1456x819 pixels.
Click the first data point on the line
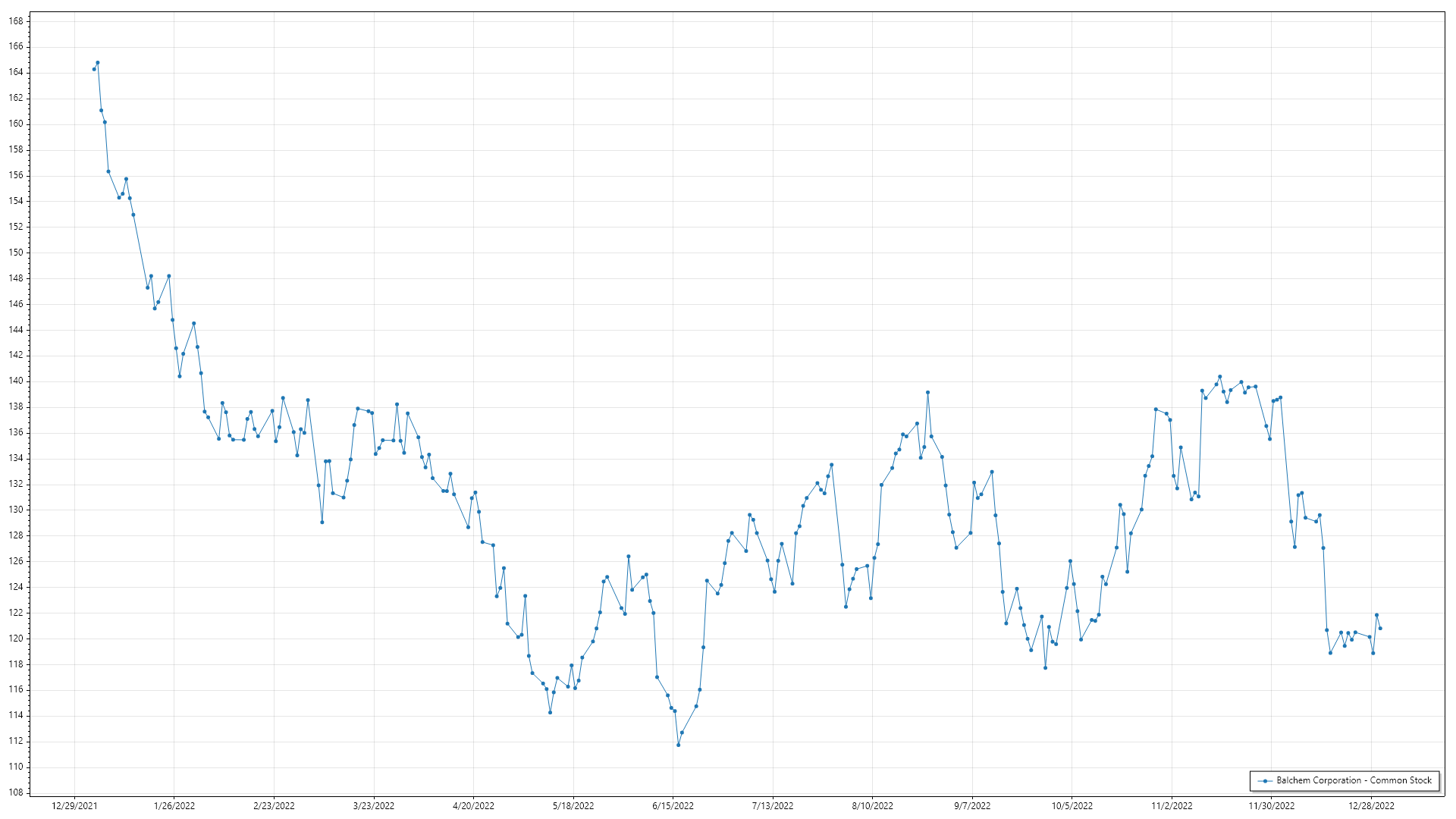coord(94,69)
